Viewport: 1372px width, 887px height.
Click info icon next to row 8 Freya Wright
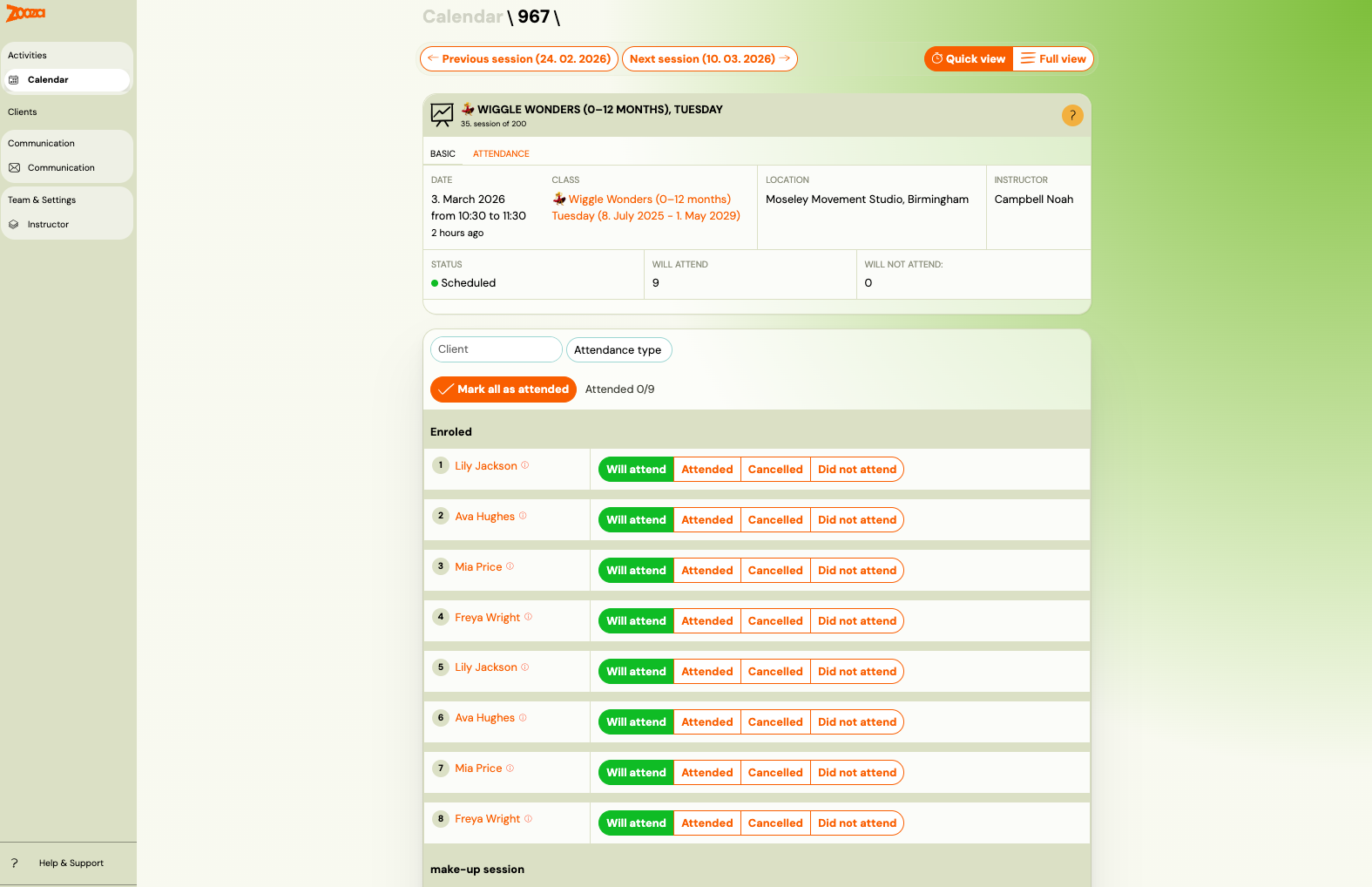click(528, 819)
